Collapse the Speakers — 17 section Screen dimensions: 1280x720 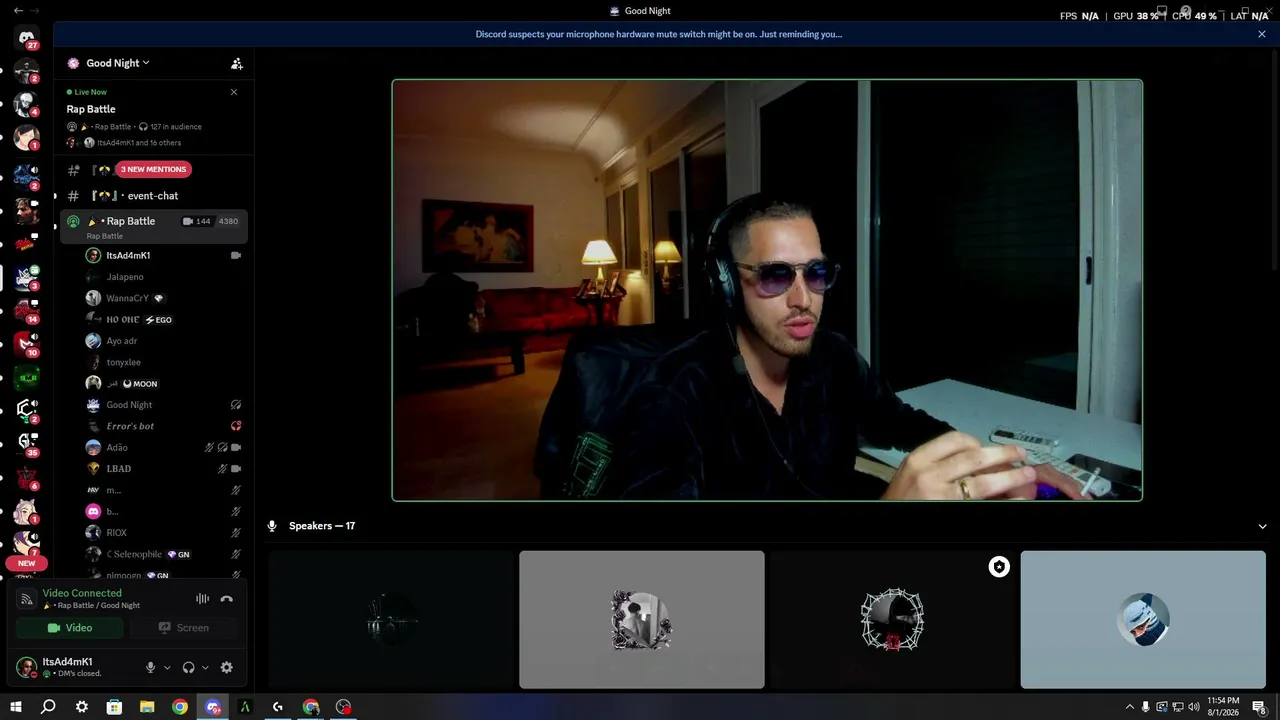click(1262, 526)
